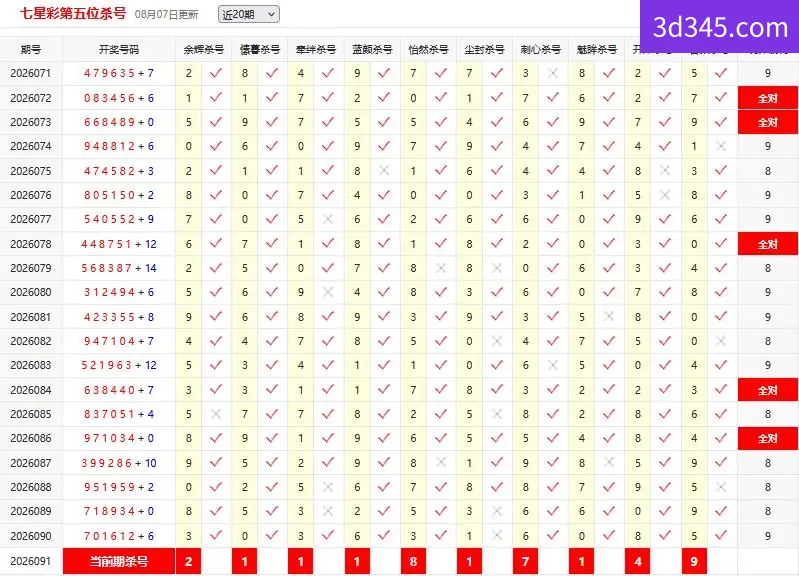
Task: Select the 开奖号码 column header
Action: [119, 49]
